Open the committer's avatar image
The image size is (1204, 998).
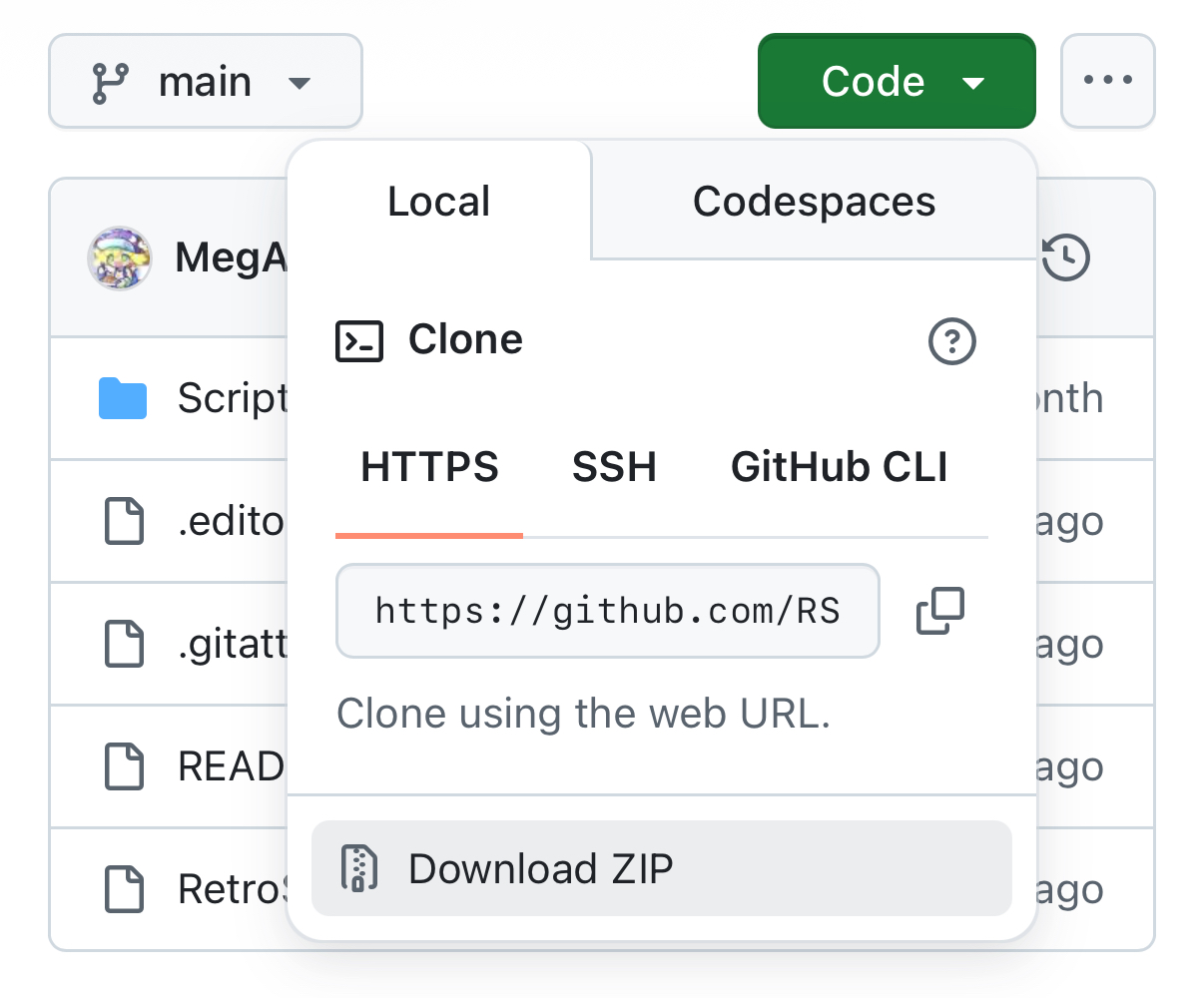click(x=120, y=257)
